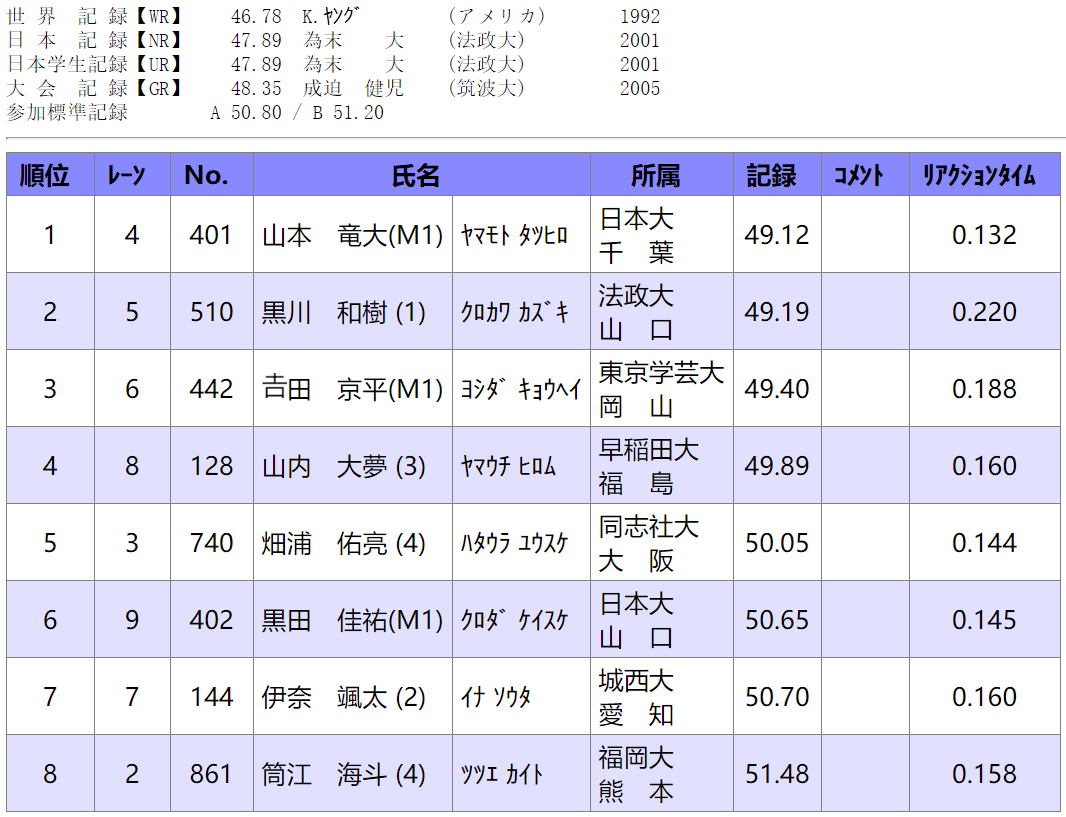Image resolution: width=1066 pixels, height=817 pixels.
Task: Click the record time 49.40
Action: click(x=777, y=389)
